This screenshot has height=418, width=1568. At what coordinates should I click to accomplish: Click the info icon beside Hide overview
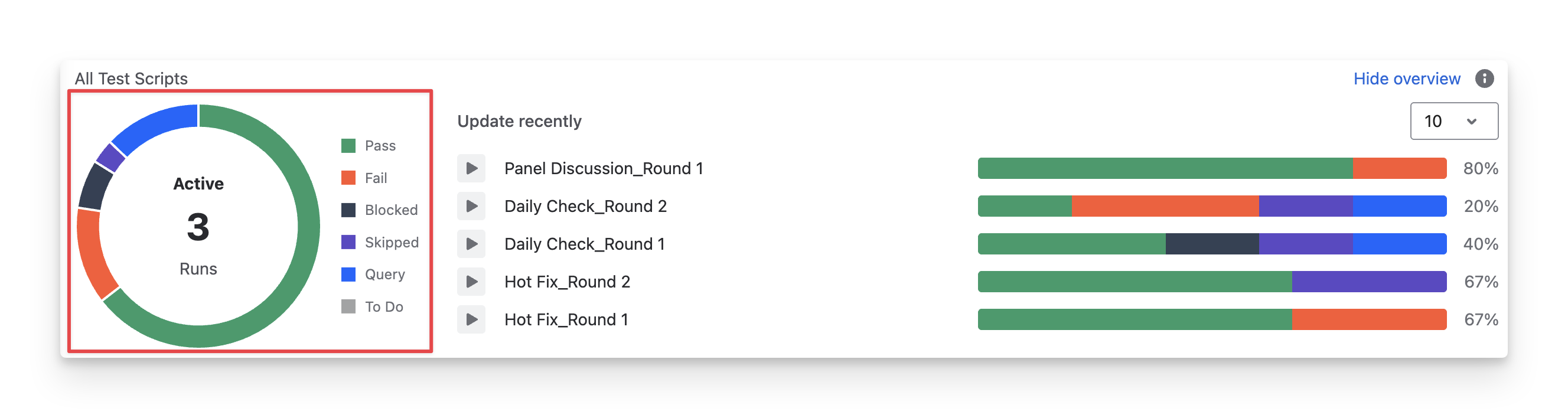point(1484,79)
